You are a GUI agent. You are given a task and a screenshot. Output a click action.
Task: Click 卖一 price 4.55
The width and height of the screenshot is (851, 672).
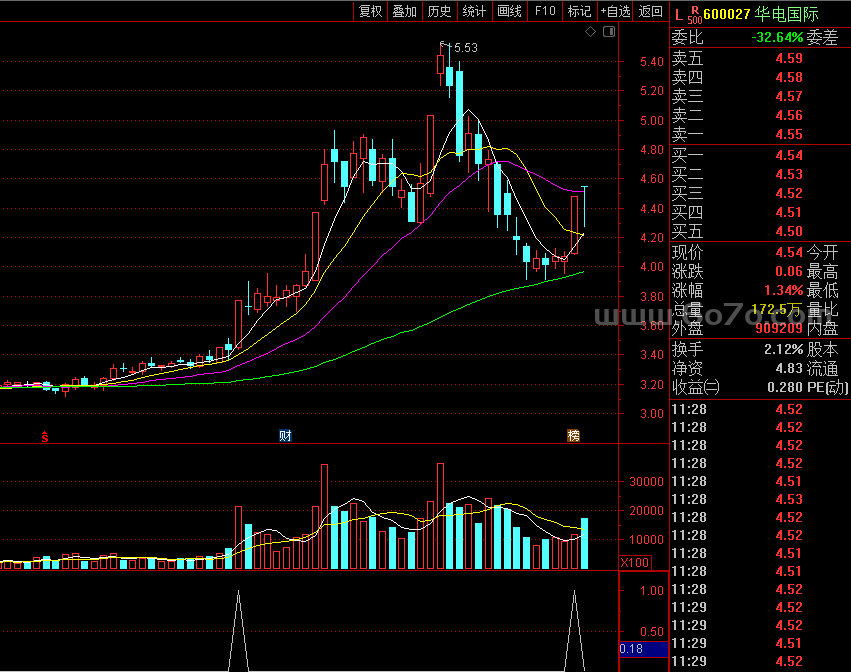click(x=789, y=135)
